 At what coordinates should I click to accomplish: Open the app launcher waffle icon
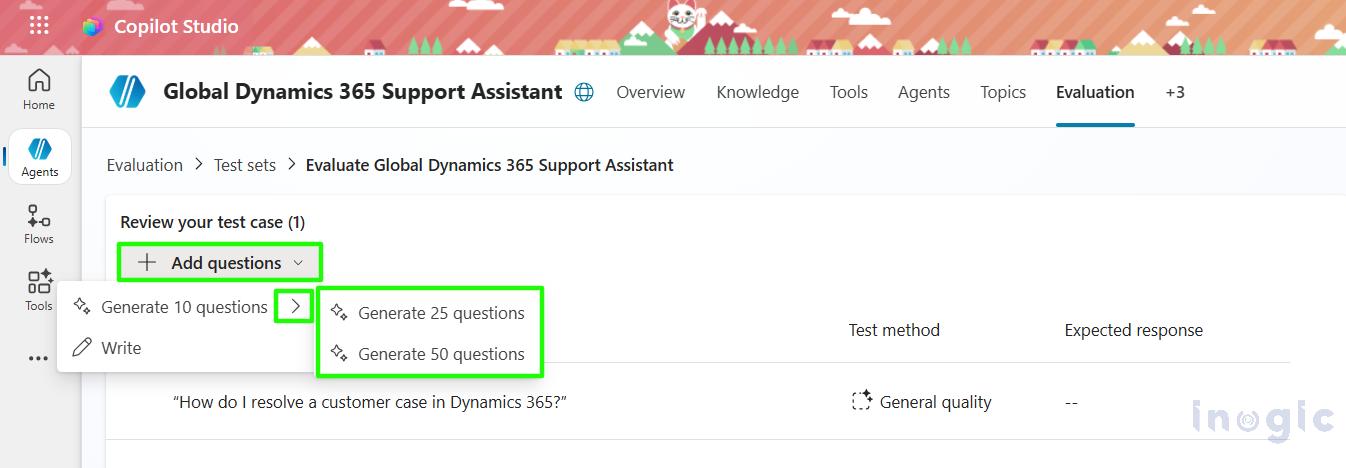(39, 26)
